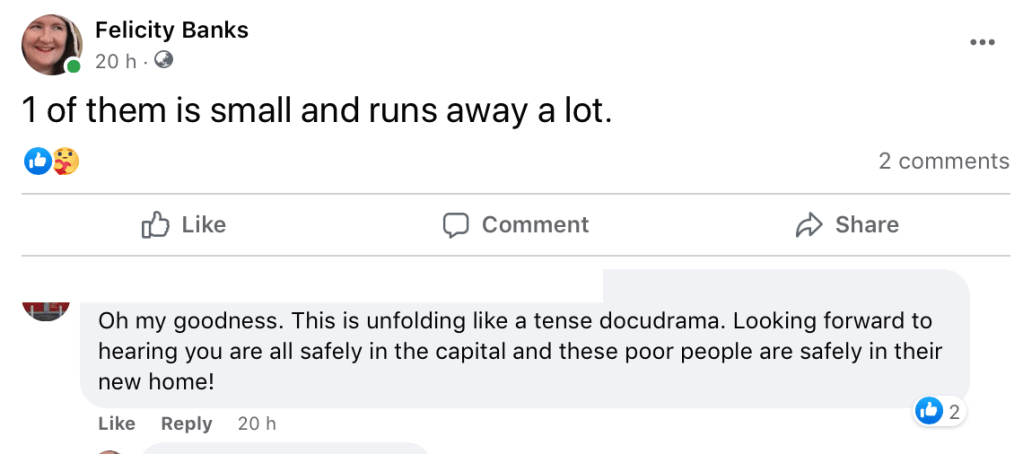View the comment's 2 like reactions

(x=939, y=410)
